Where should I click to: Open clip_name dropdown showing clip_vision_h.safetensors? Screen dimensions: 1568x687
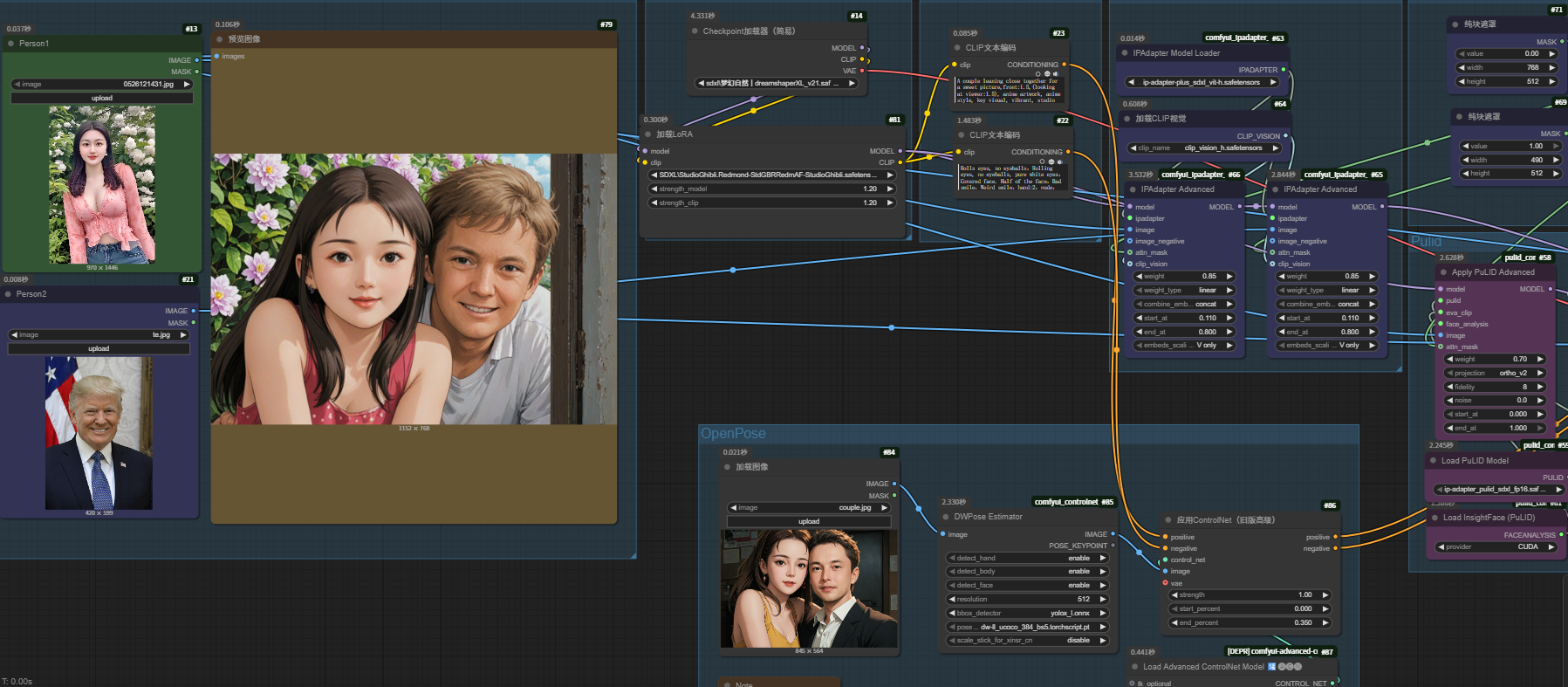point(1204,148)
